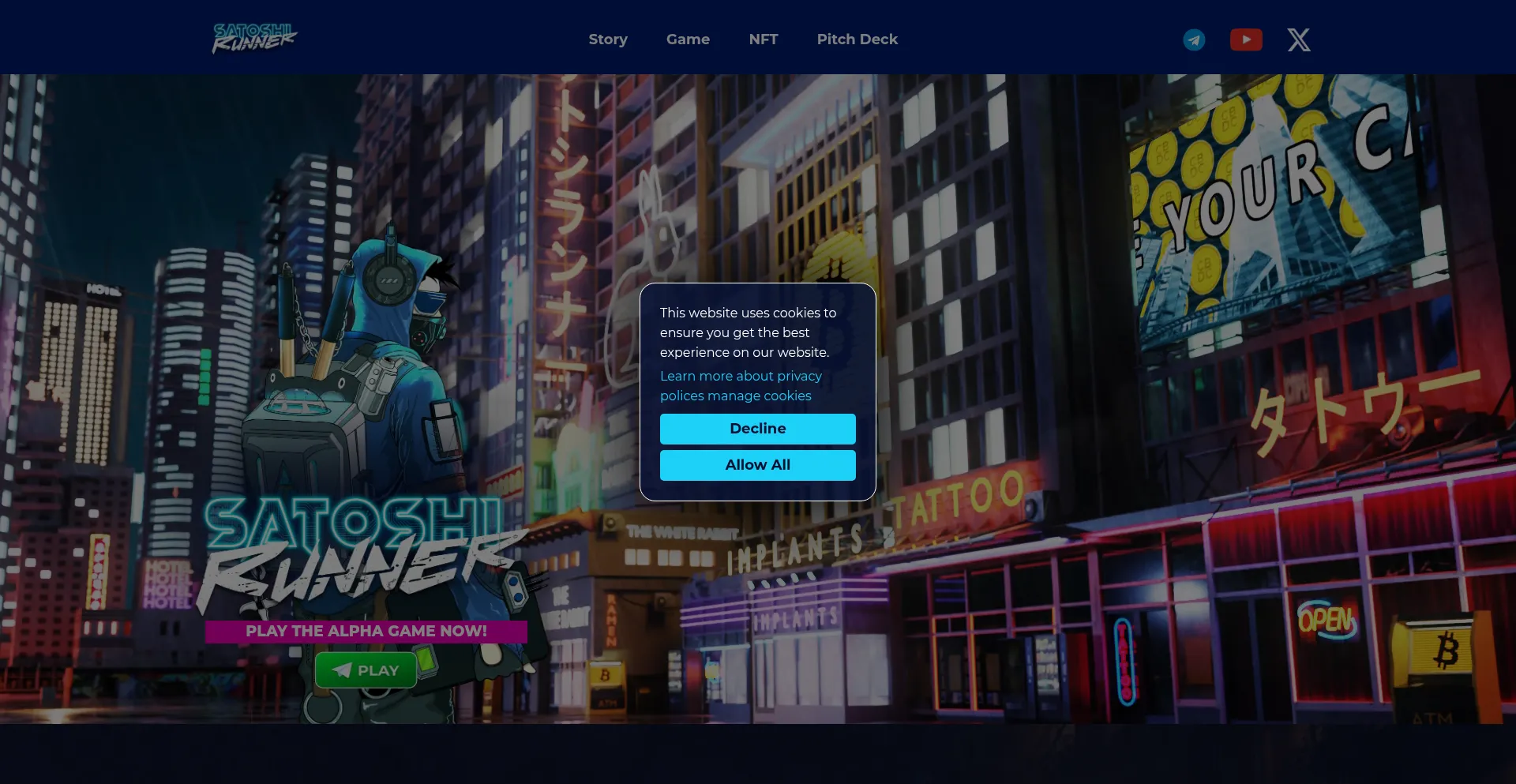The width and height of the screenshot is (1516, 784).
Task: Open the Telegram channel icon in header
Action: coord(1194,39)
